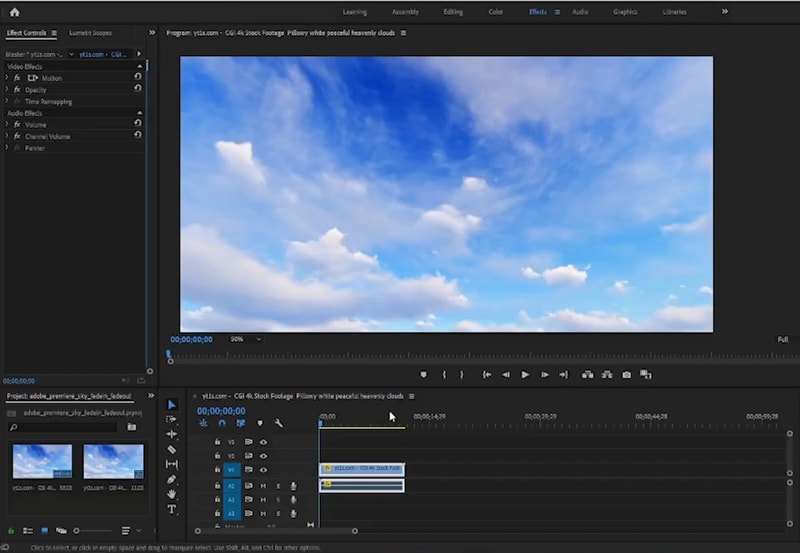Switch to Color workspace
The image size is (800, 553).
point(495,12)
